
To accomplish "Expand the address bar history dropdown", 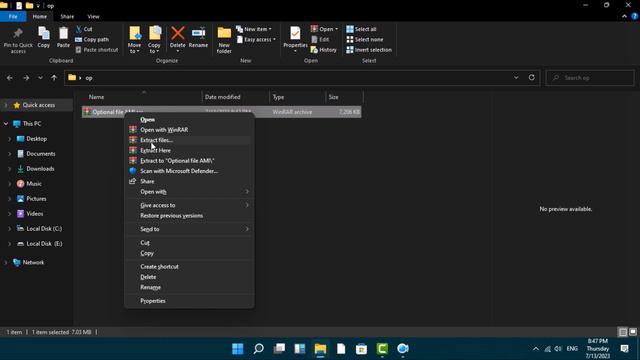I will tap(516, 78).
